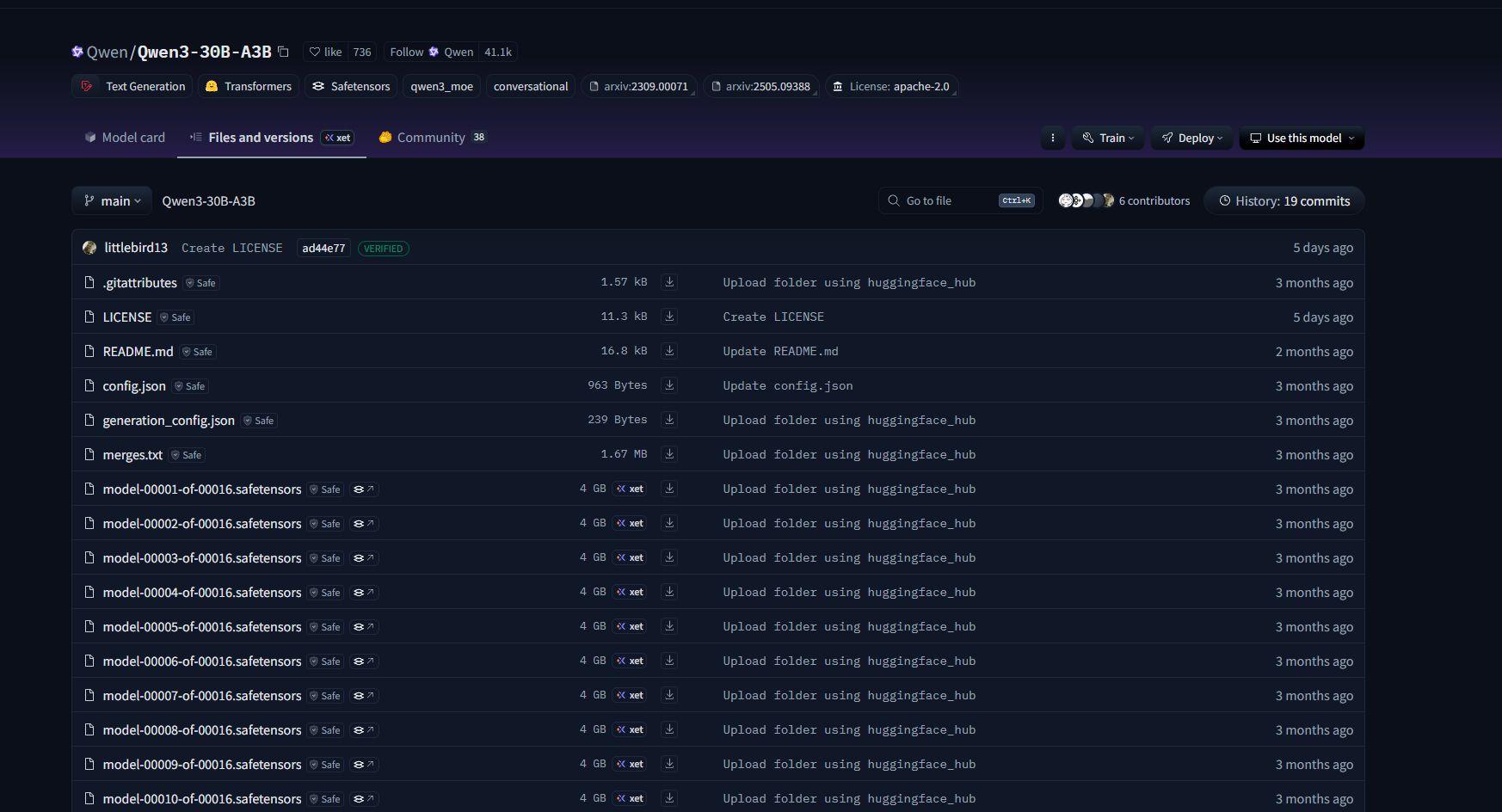Inspect safetensors metadata for model-00002

pyautogui.click(x=364, y=524)
